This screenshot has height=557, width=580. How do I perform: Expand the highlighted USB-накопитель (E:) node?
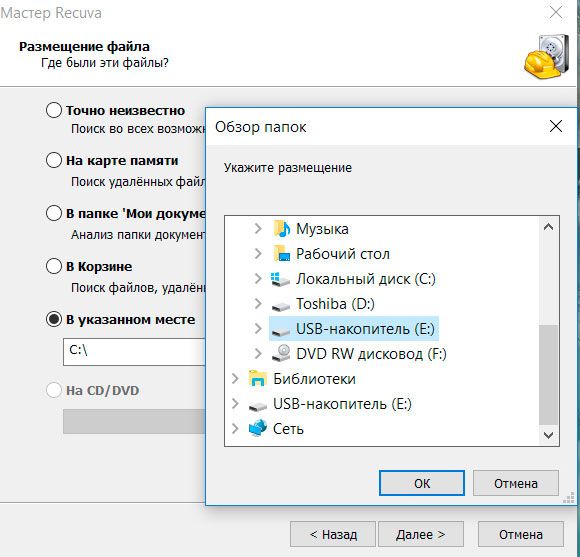coord(258,328)
